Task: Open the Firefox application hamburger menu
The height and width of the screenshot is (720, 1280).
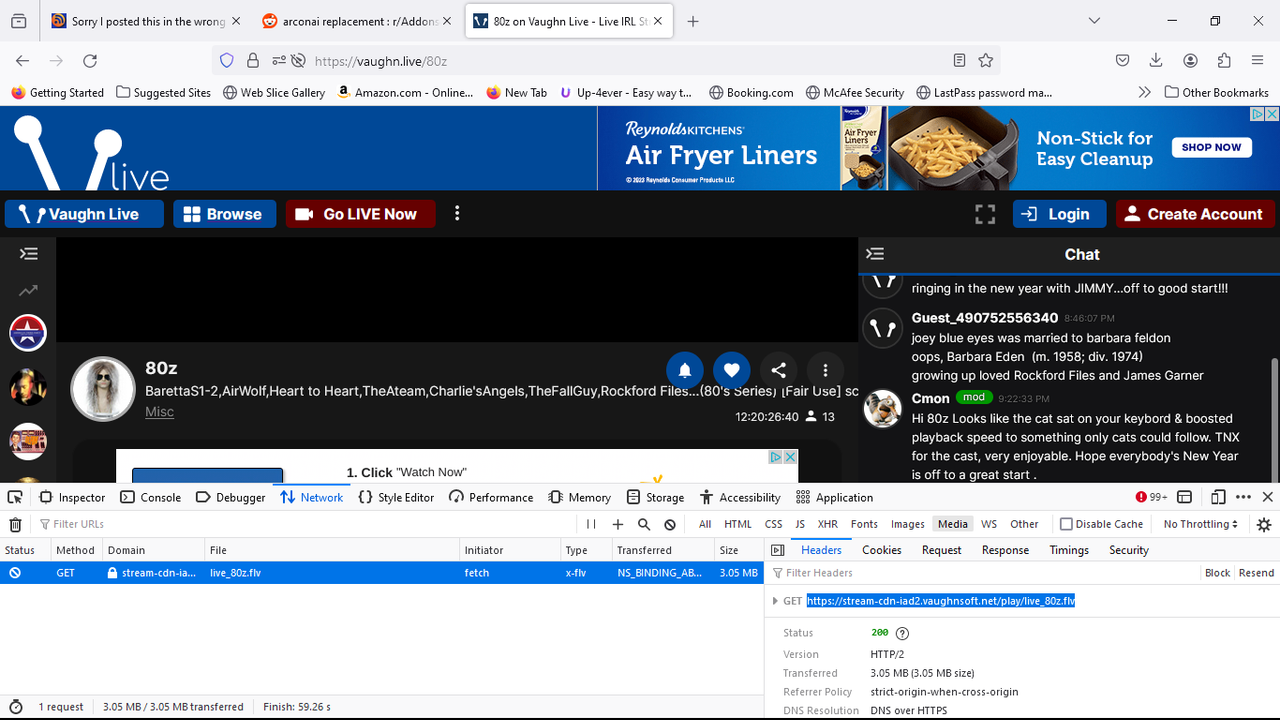Action: [x=1258, y=61]
